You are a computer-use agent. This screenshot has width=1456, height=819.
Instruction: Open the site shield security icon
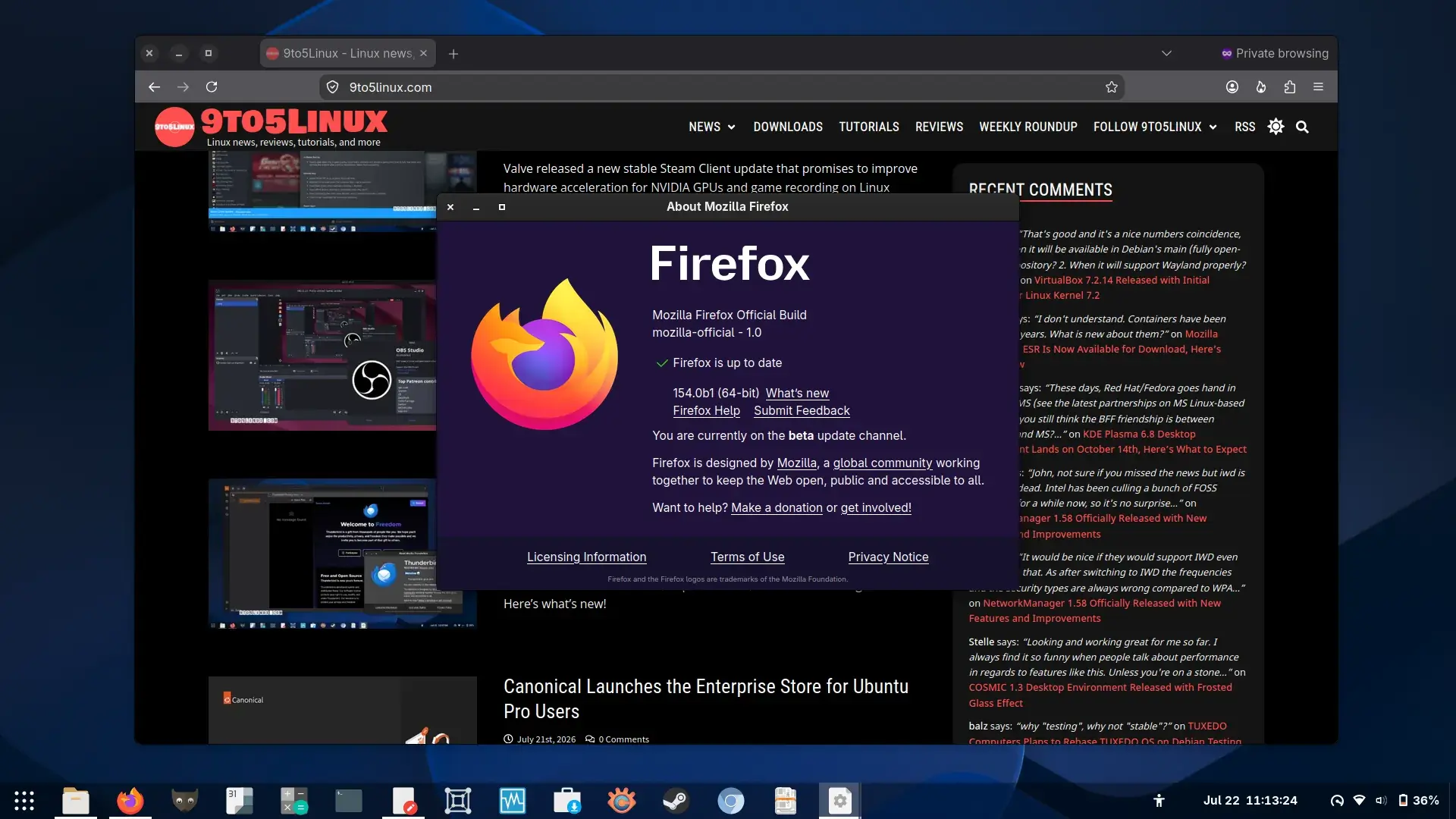(332, 87)
